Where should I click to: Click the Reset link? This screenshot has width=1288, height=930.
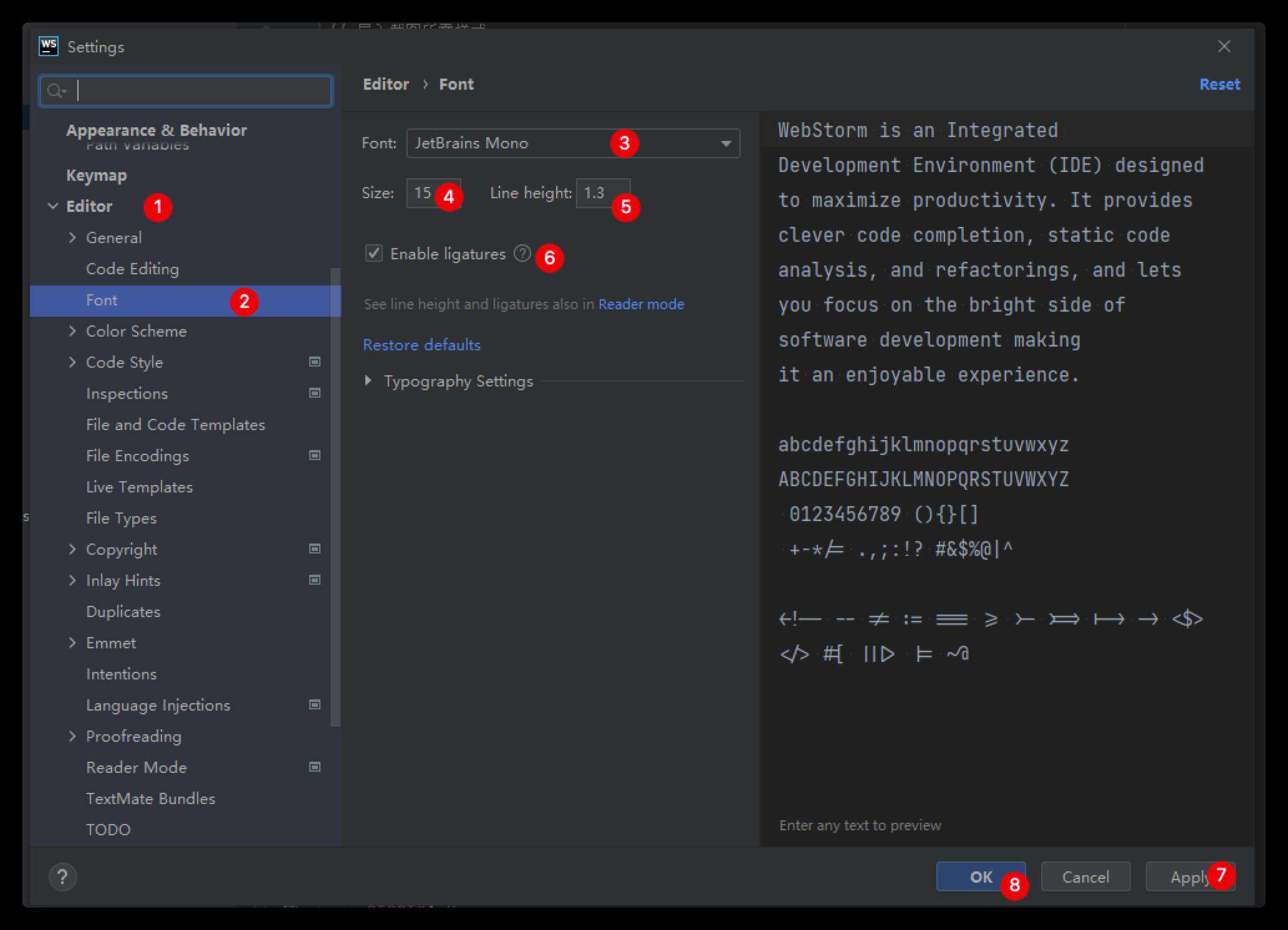coord(1219,84)
